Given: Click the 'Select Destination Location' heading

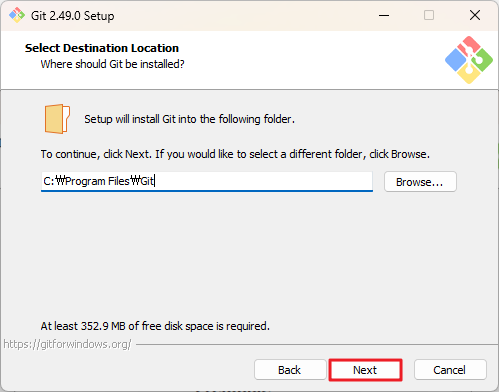Looking at the screenshot, I should click(102, 48).
